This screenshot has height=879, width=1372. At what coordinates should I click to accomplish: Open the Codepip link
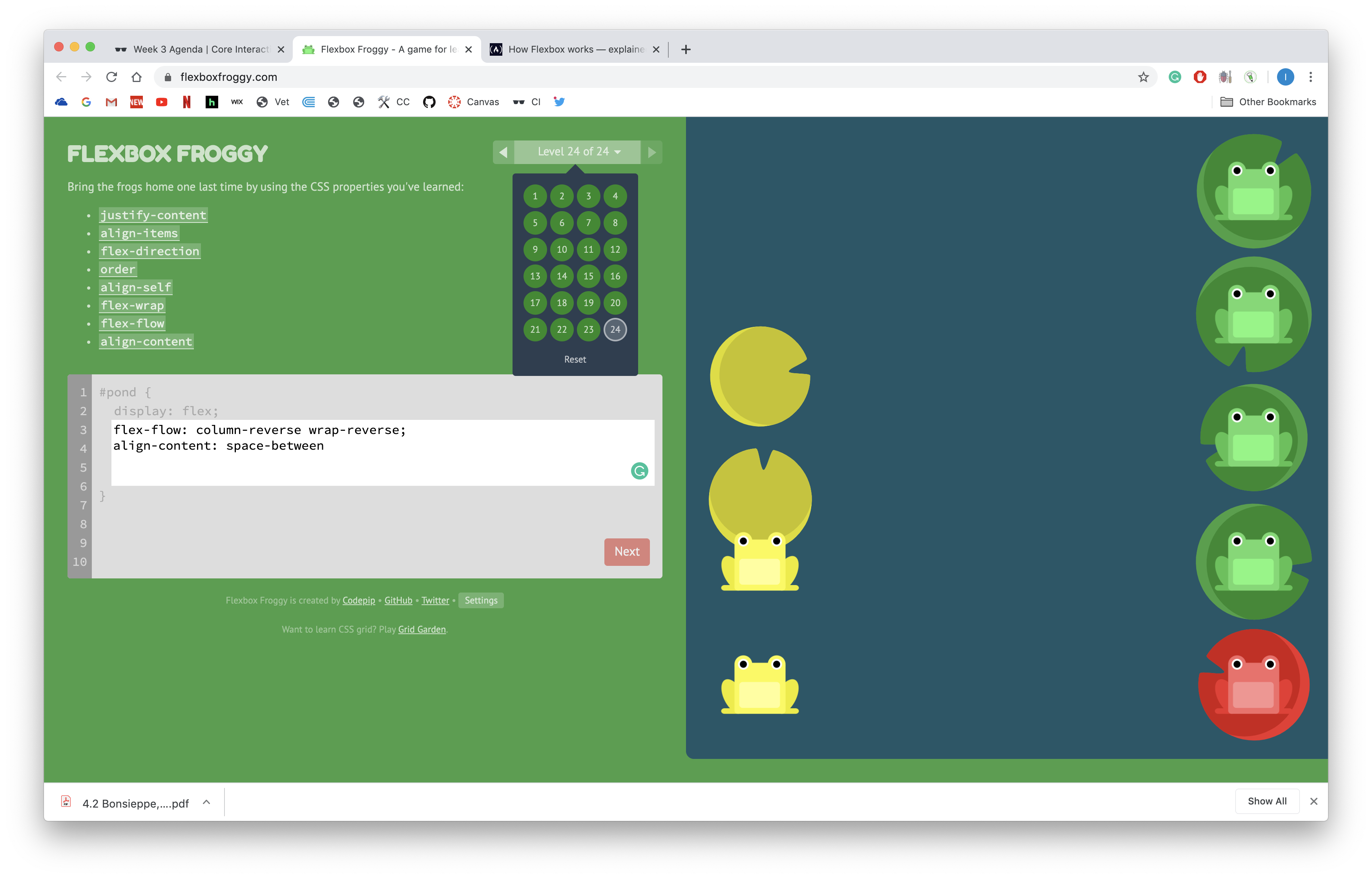point(358,600)
